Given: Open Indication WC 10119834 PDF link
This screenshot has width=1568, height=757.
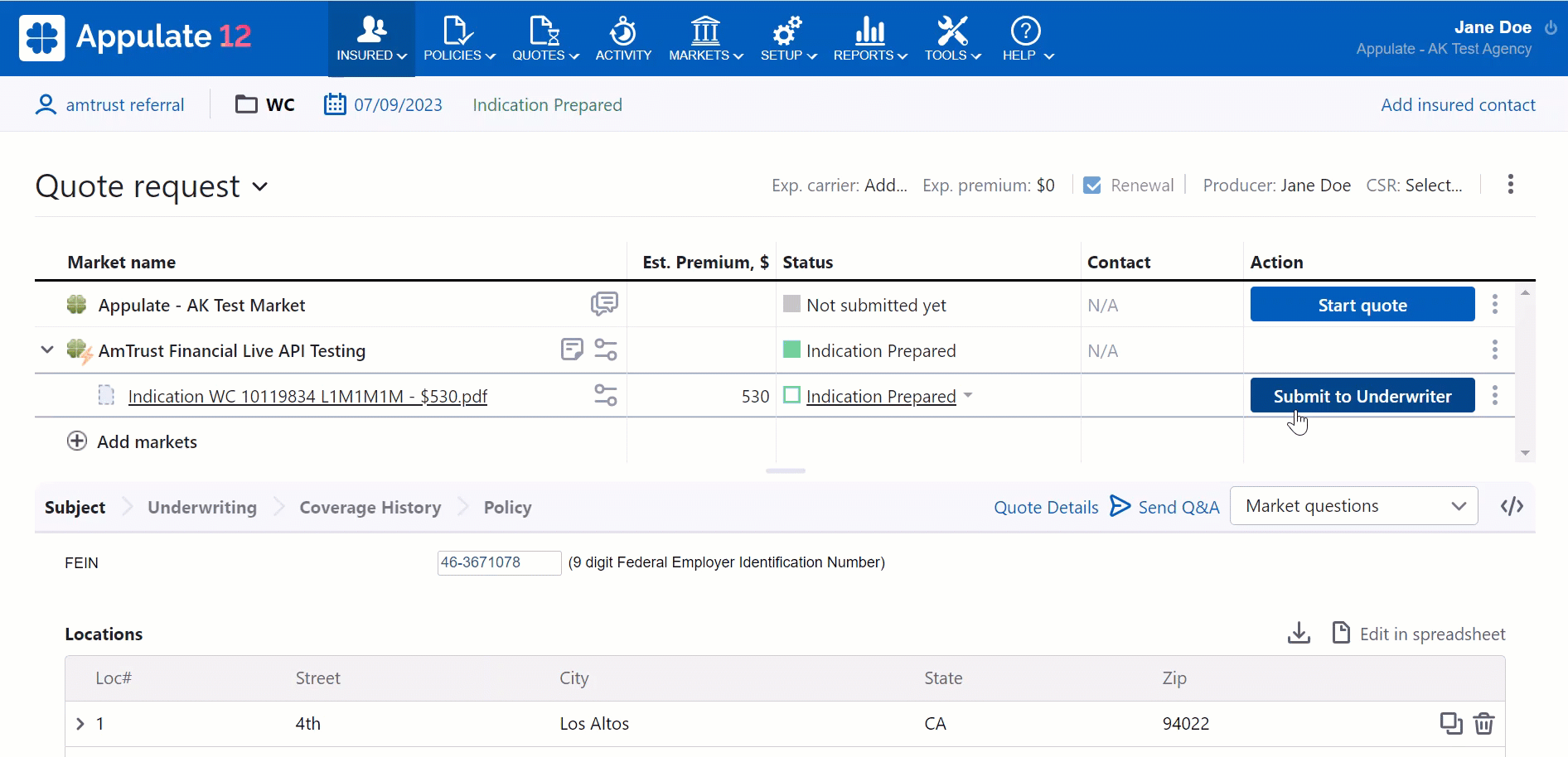Looking at the screenshot, I should [x=307, y=397].
